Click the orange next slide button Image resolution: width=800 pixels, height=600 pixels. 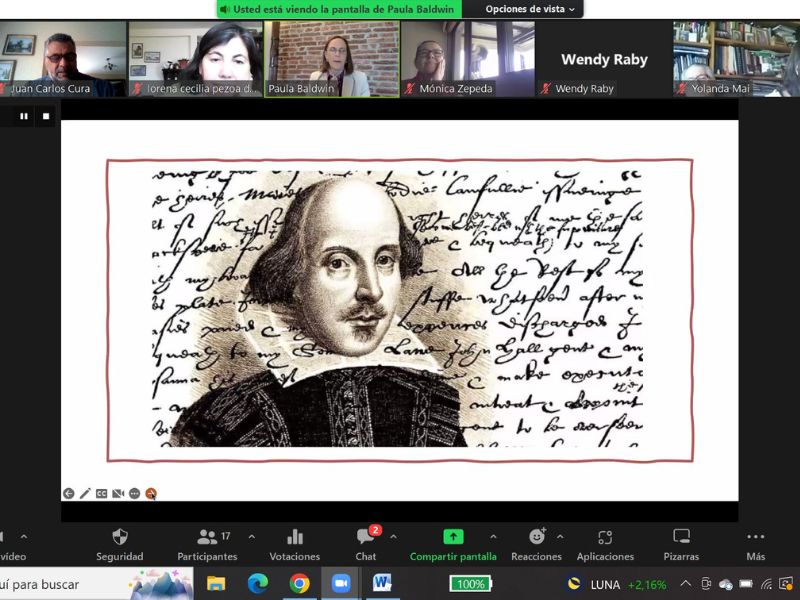coord(151,493)
